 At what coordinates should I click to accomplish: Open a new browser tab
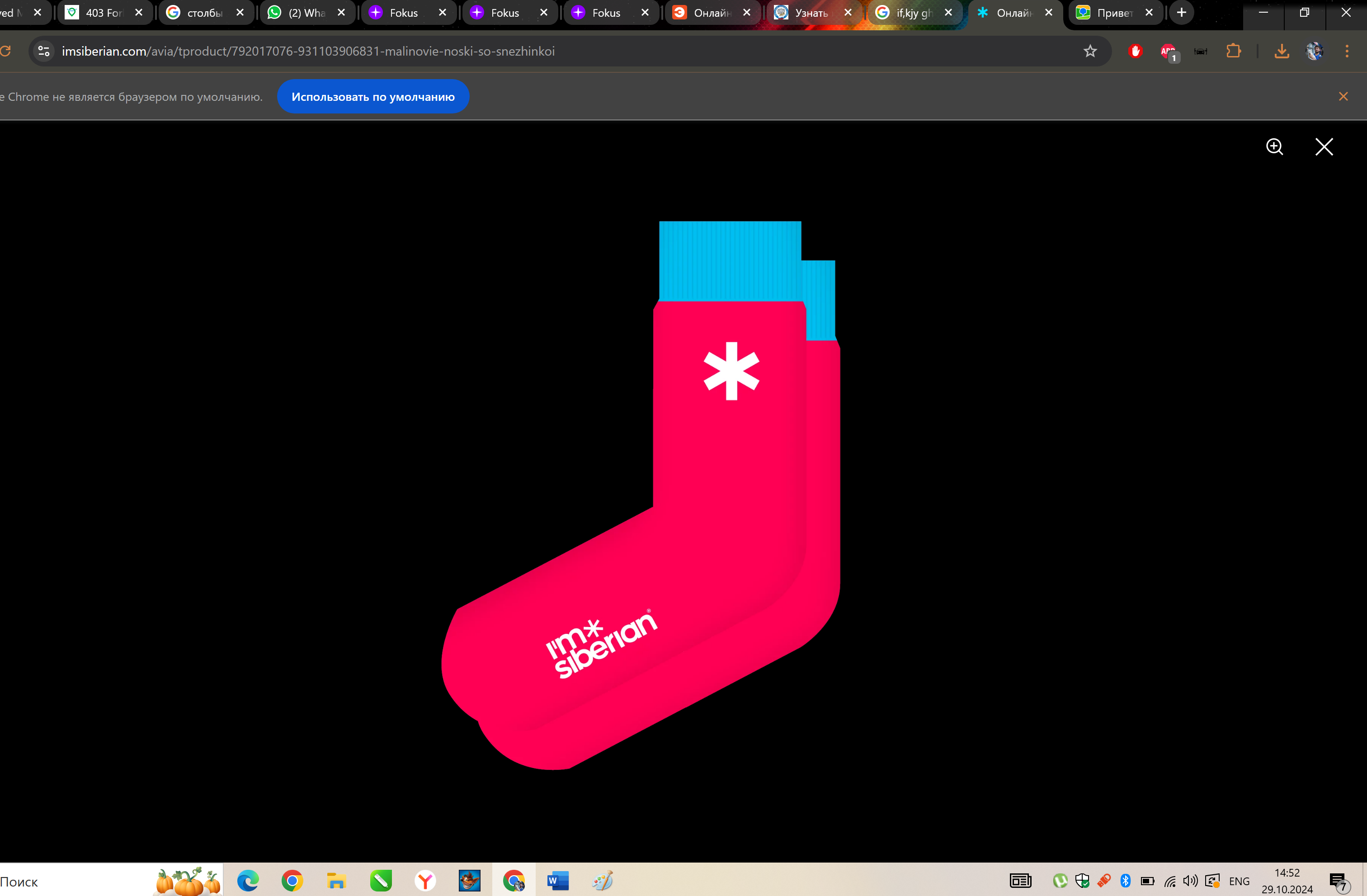click(x=1182, y=13)
